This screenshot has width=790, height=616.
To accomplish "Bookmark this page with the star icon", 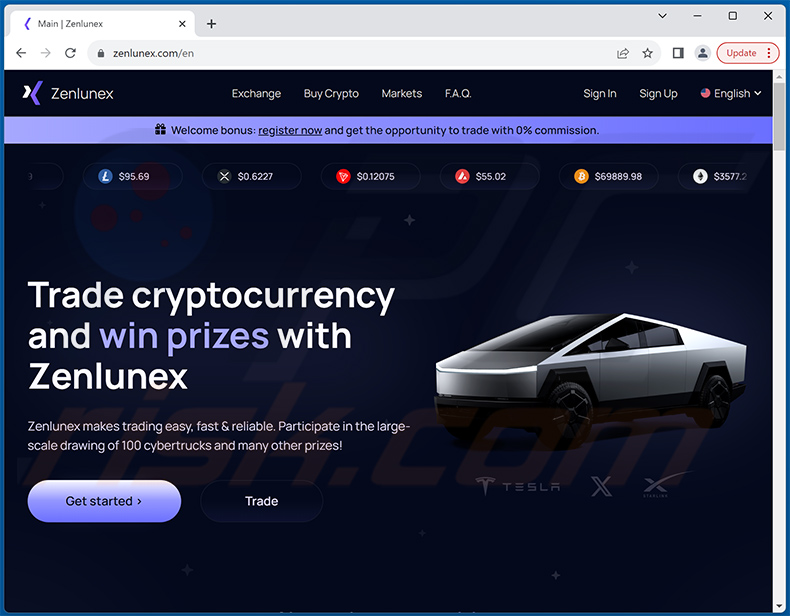I will click(647, 53).
